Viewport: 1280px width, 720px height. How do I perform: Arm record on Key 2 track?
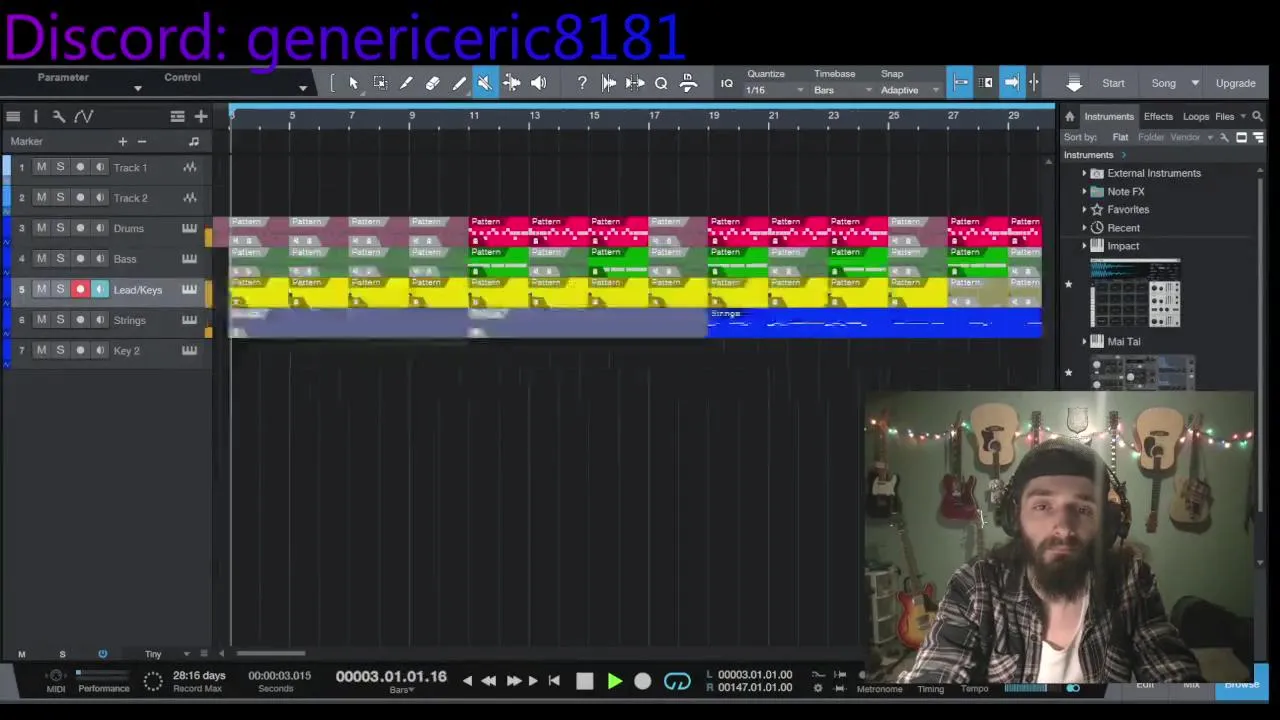pos(80,350)
